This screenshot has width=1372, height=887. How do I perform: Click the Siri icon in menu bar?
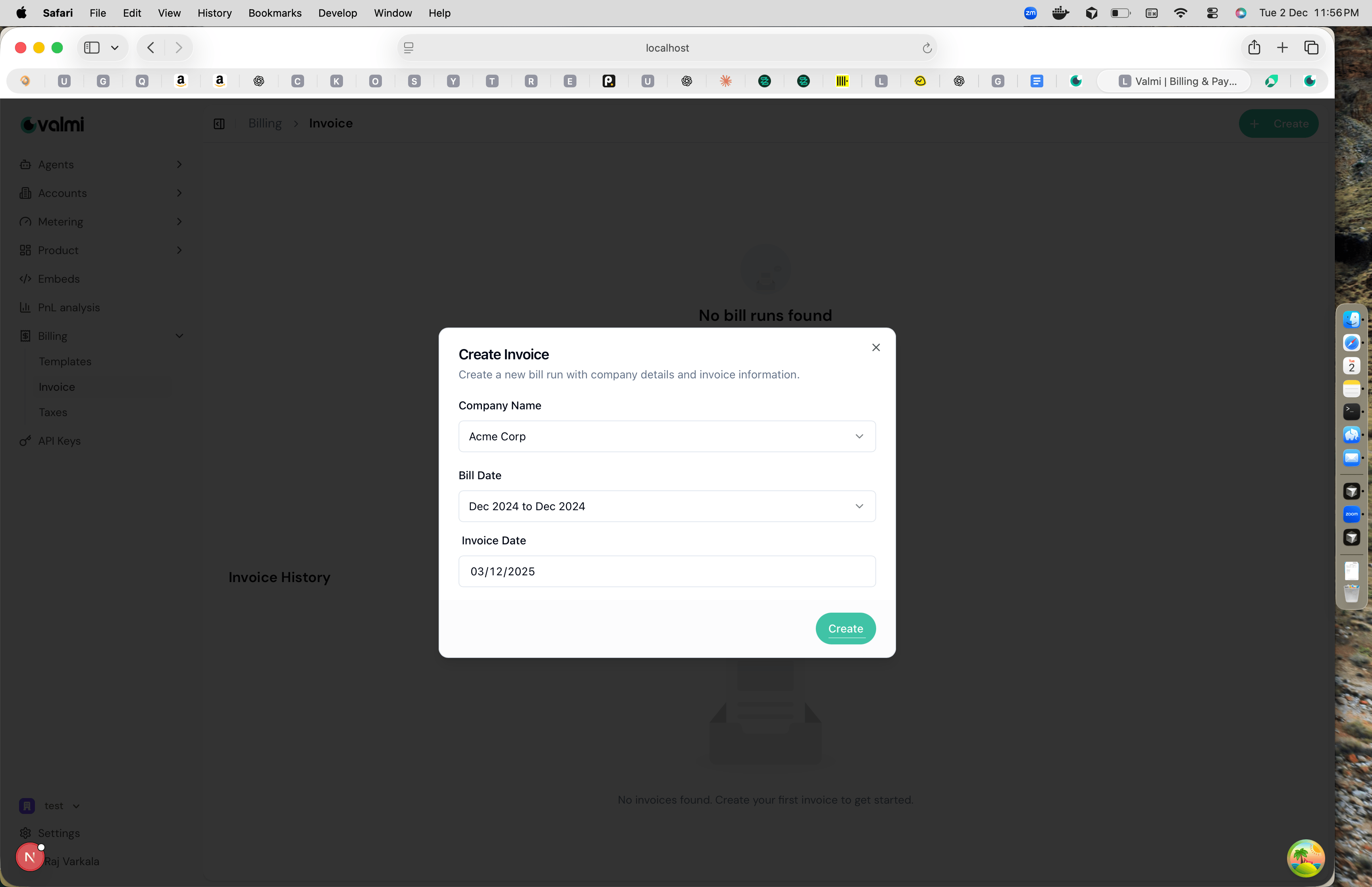pos(1241,13)
